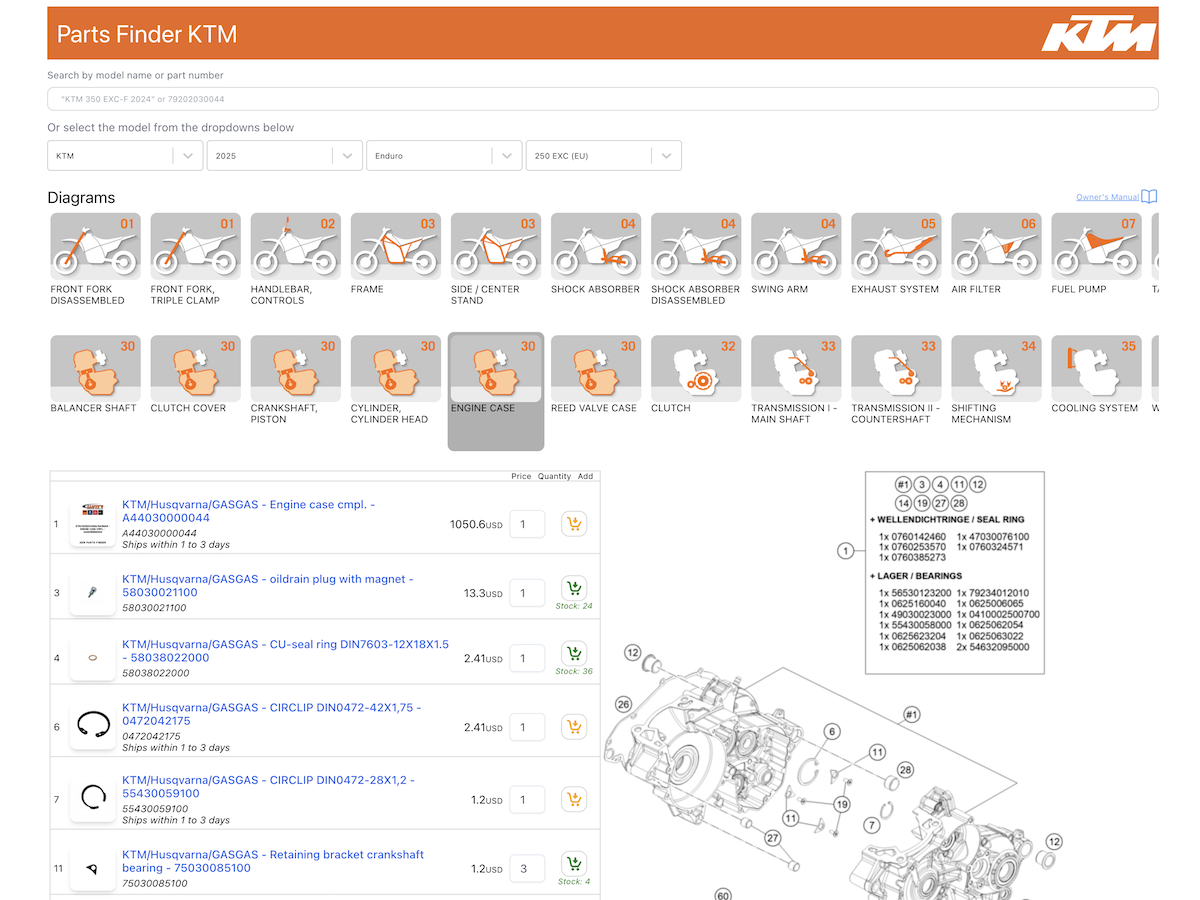This screenshot has width=1200, height=900.
Task: Click the oildrain plug part thumbnail
Action: 92,593
